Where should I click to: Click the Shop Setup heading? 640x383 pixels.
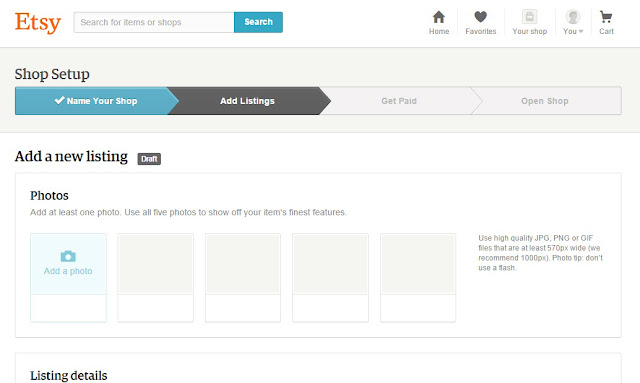coord(52,74)
